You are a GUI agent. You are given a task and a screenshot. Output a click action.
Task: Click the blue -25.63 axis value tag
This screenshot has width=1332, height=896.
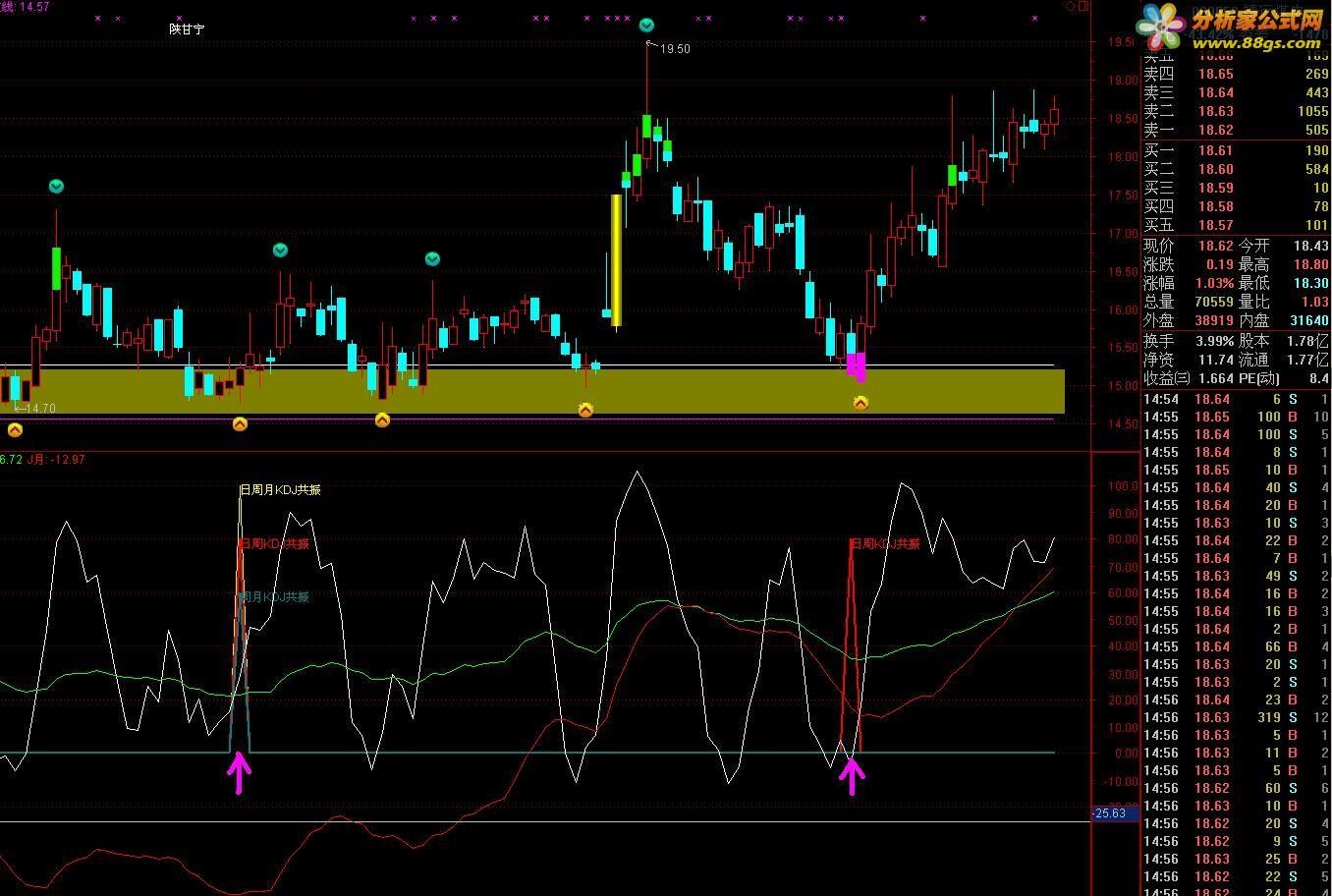1116,813
